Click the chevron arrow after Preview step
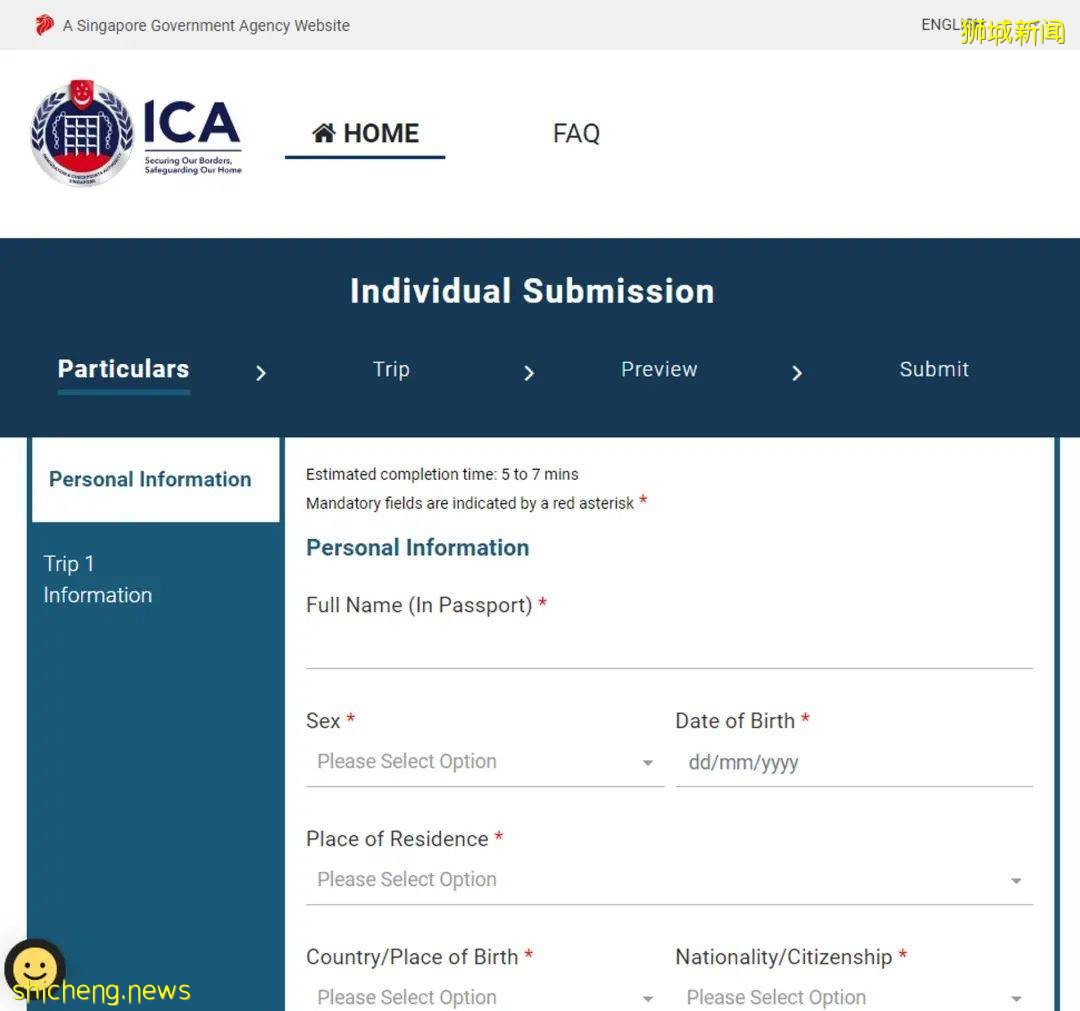Viewport: 1080px width, 1011px height. coord(797,373)
